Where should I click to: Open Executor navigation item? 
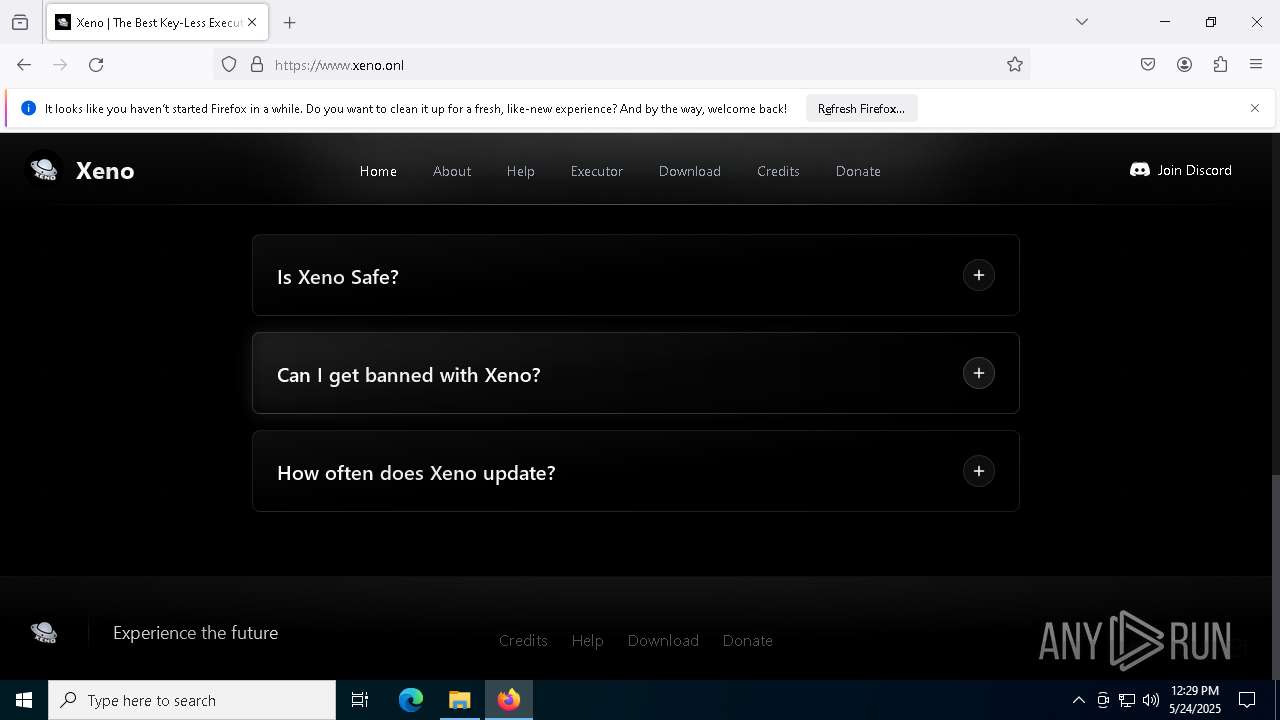point(597,171)
